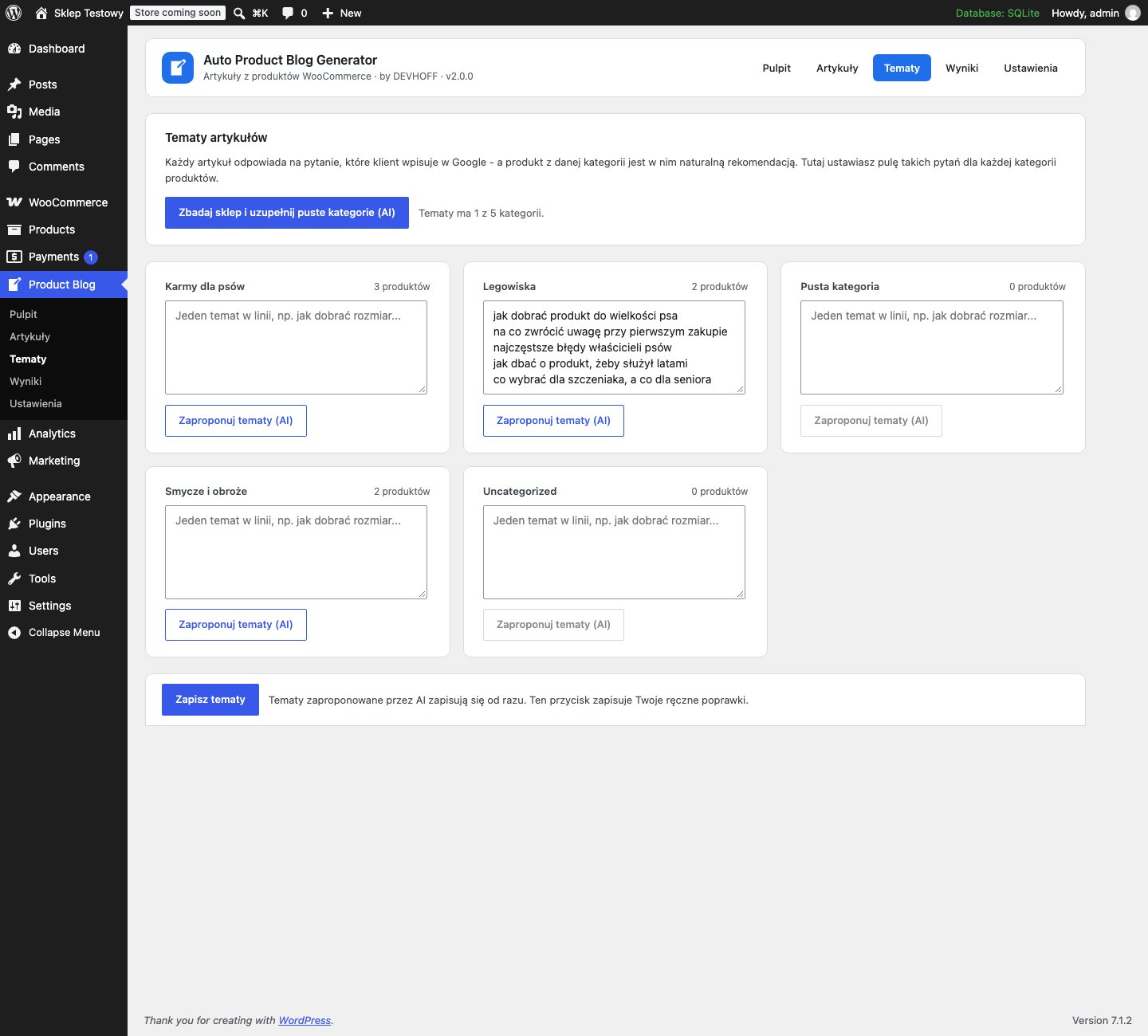Click Zaproponuj tematy (AI) under Smycze i obroże
1148x1036 pixels.
pos(236,625)
